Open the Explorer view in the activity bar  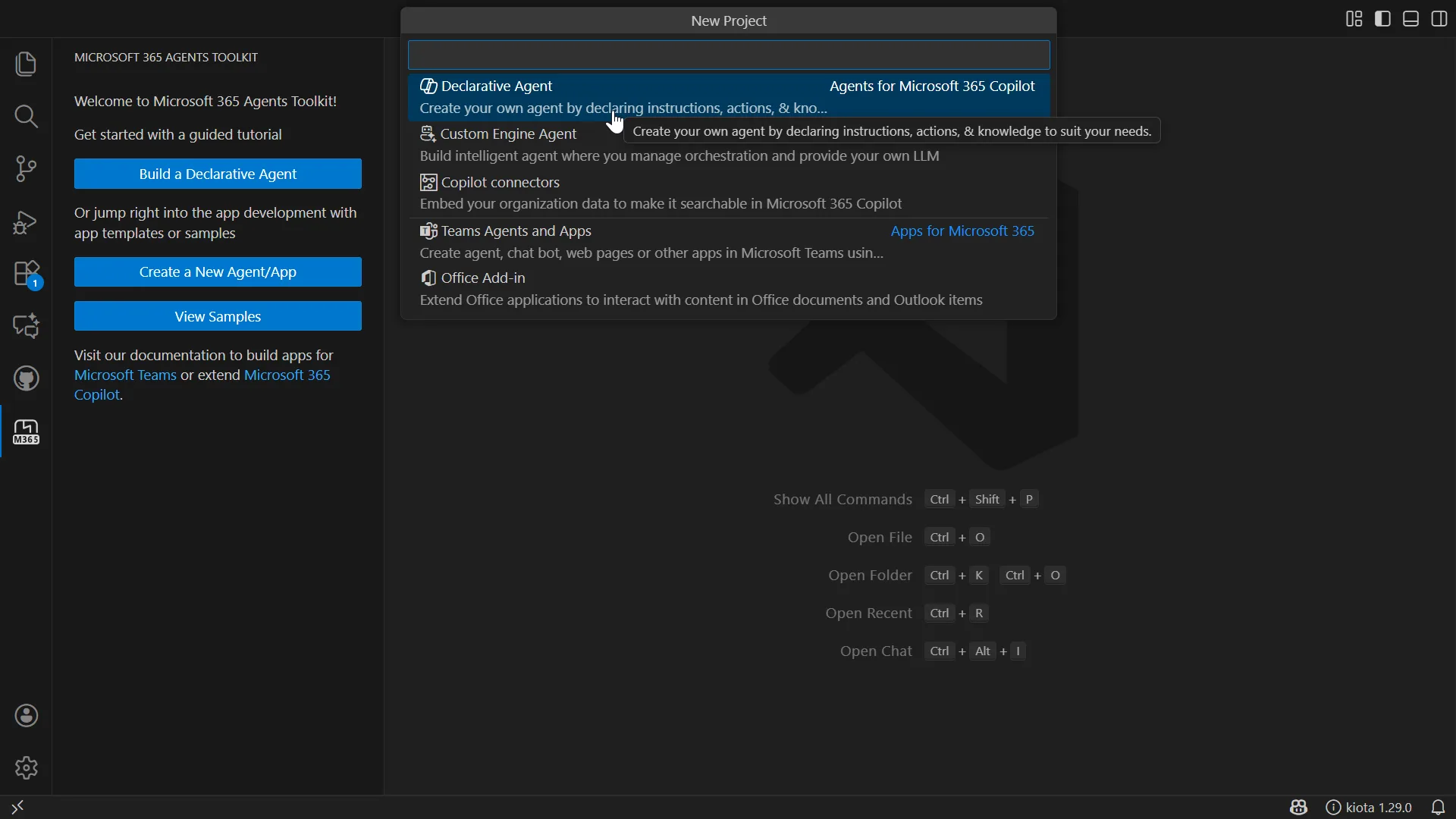tap(26, 64)
